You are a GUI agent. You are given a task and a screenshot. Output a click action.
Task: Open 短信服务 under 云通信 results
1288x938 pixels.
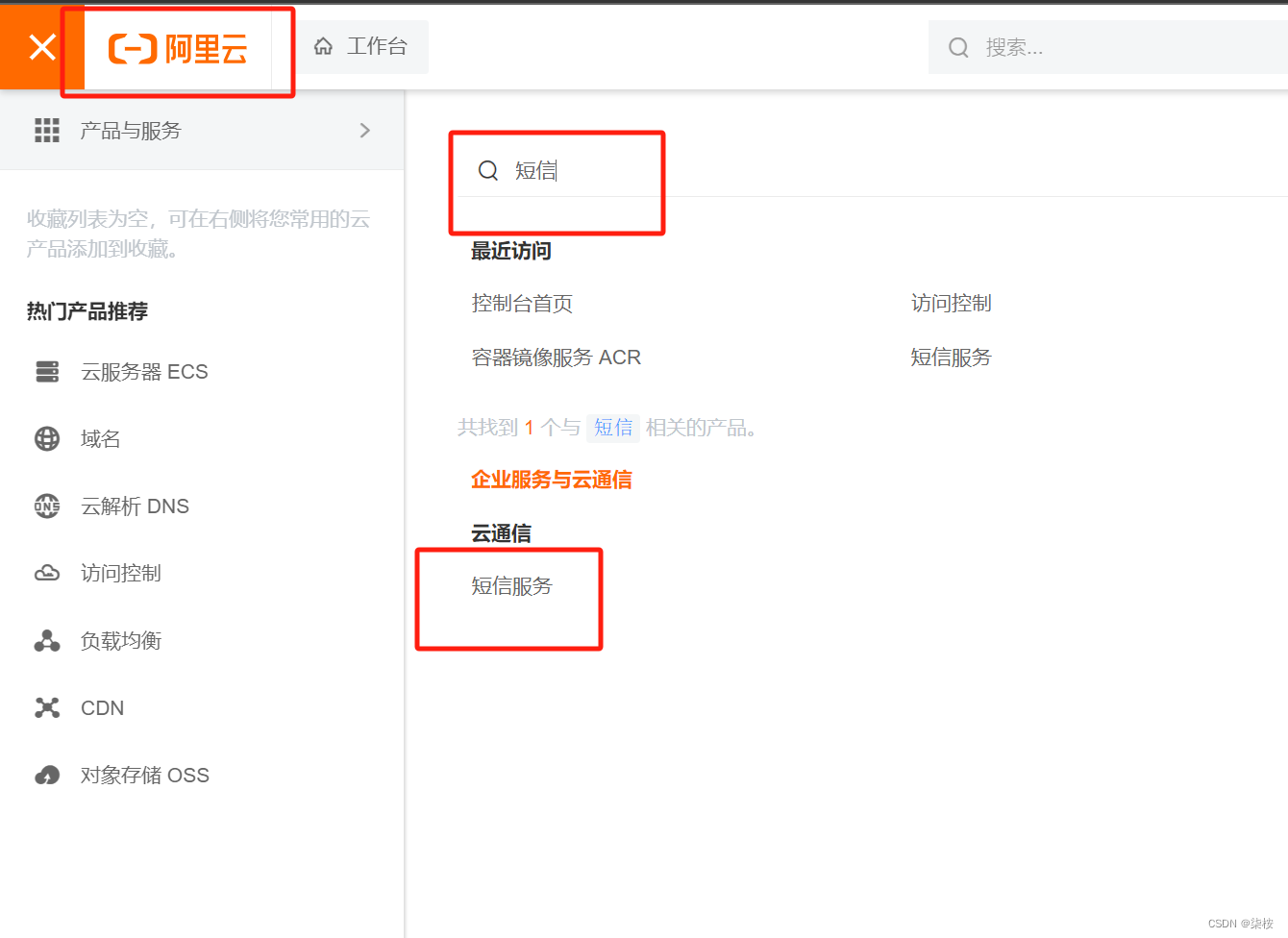[x=512, y=586]
